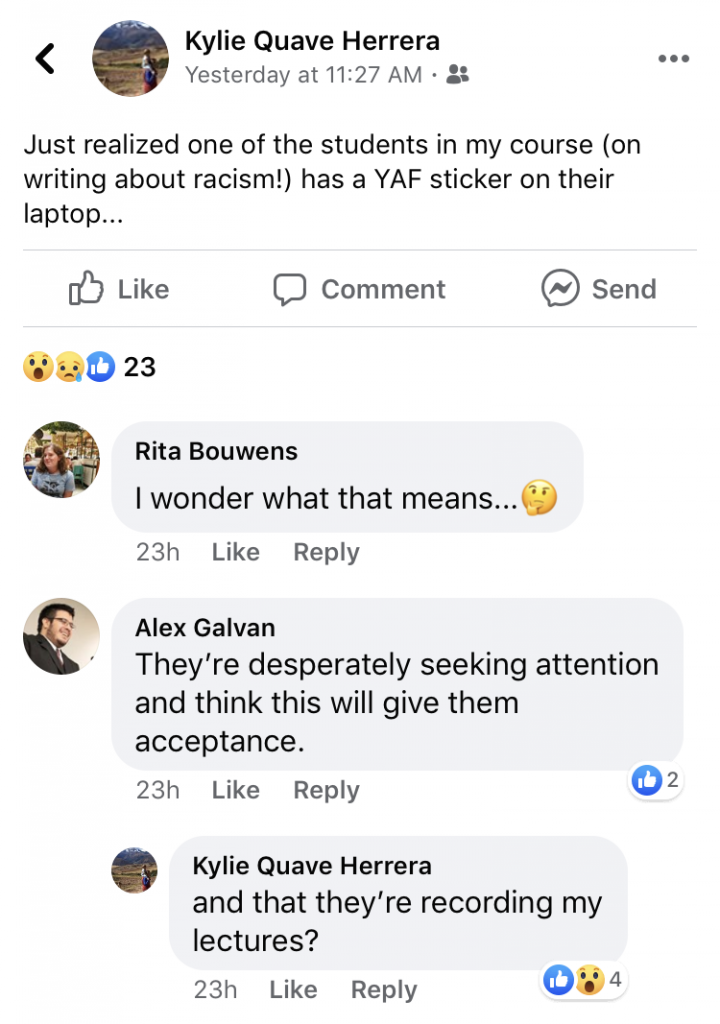View reactions on Alex Galvan's comment
The width and height of the screenshot is (720, 1024).
[657, 781]
